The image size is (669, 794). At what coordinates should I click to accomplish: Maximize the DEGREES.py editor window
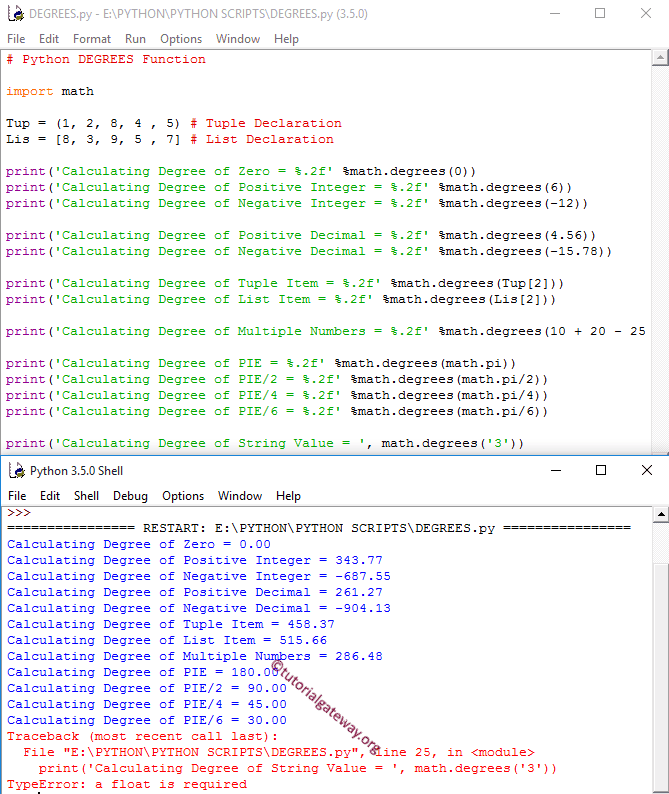click(x=600, y=13)
